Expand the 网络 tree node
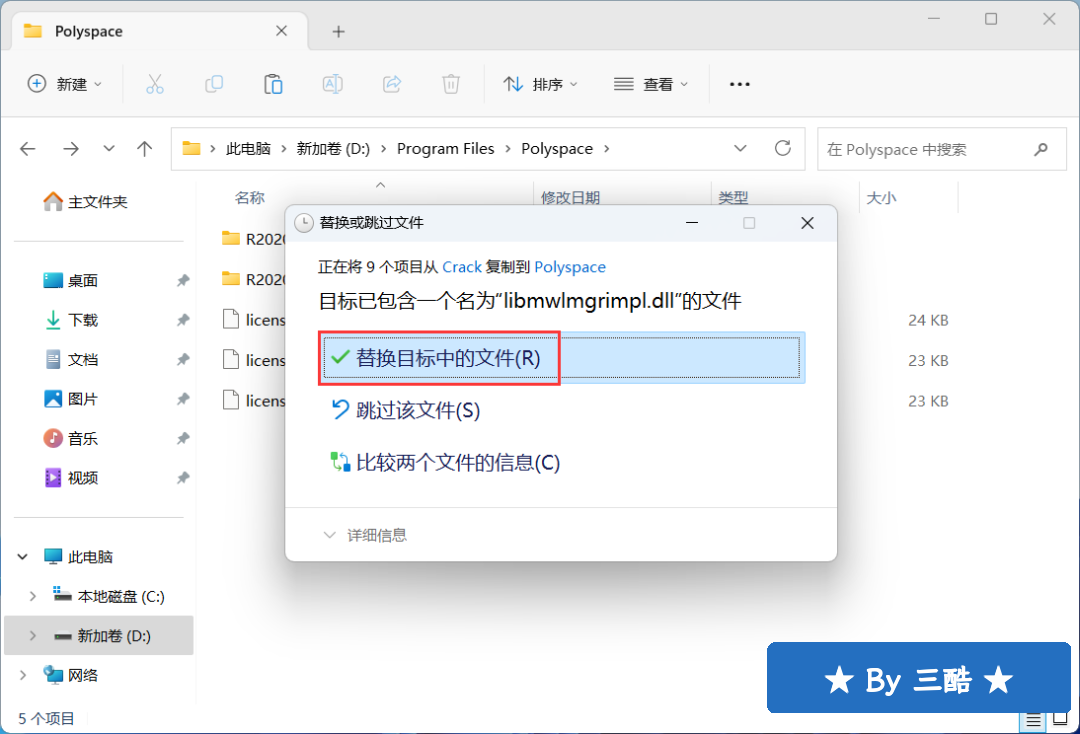 pos(23,675)
